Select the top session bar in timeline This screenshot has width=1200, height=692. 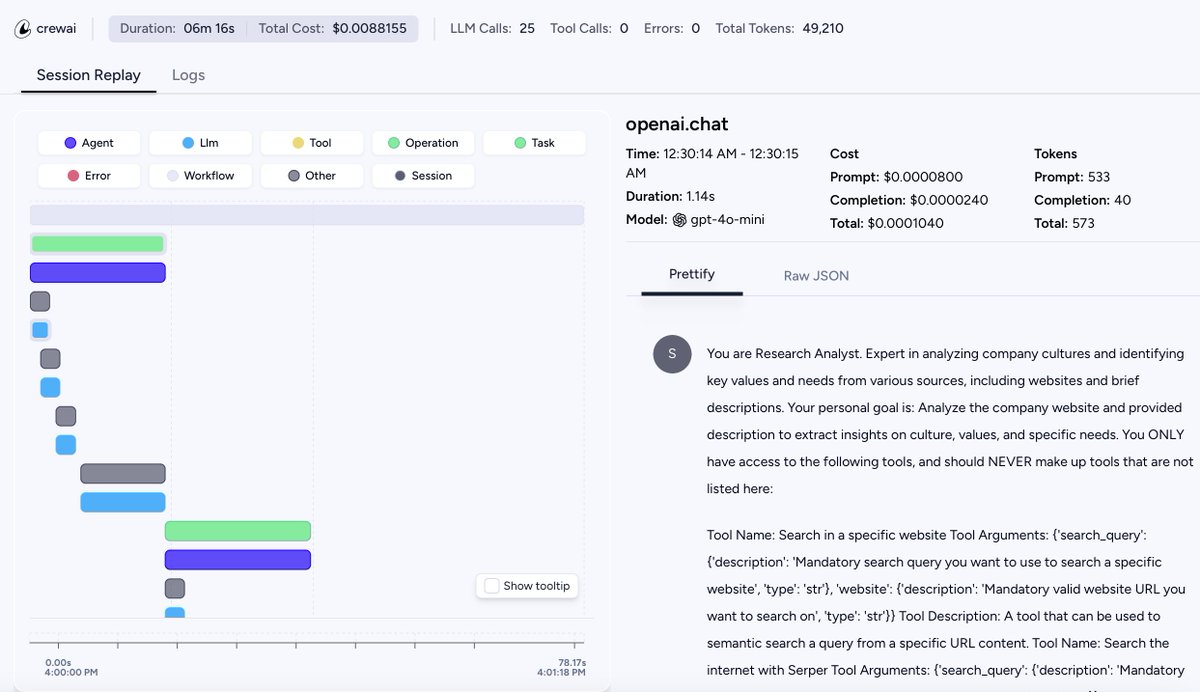tap(307, 215)
